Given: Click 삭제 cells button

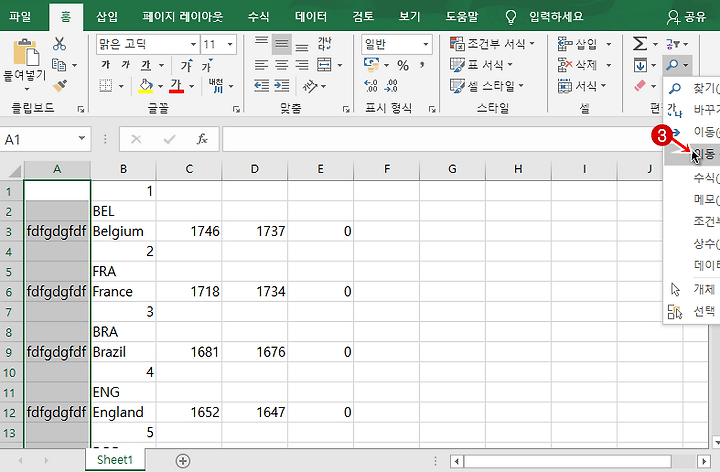Looking at the screenshot, I should [578, 65].
